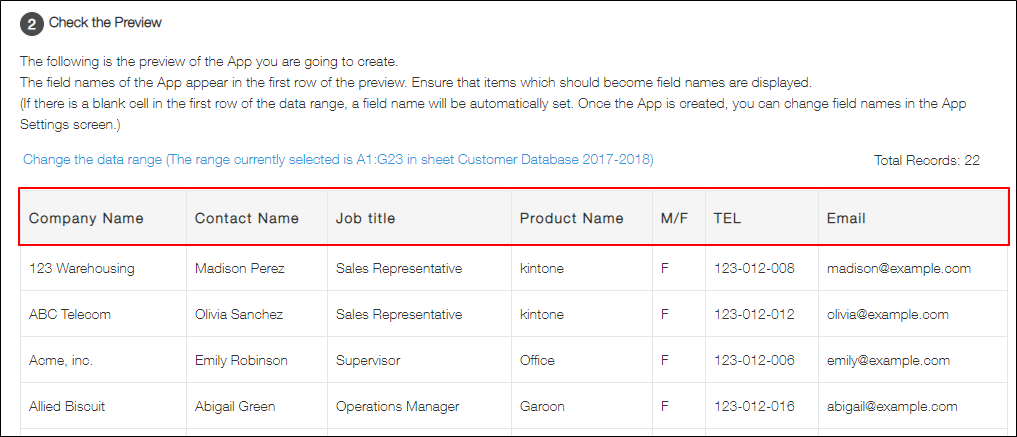Click the Operations Manager job title cell
Viewport: 1017px width, 437px height.
[x=397, y=406]
